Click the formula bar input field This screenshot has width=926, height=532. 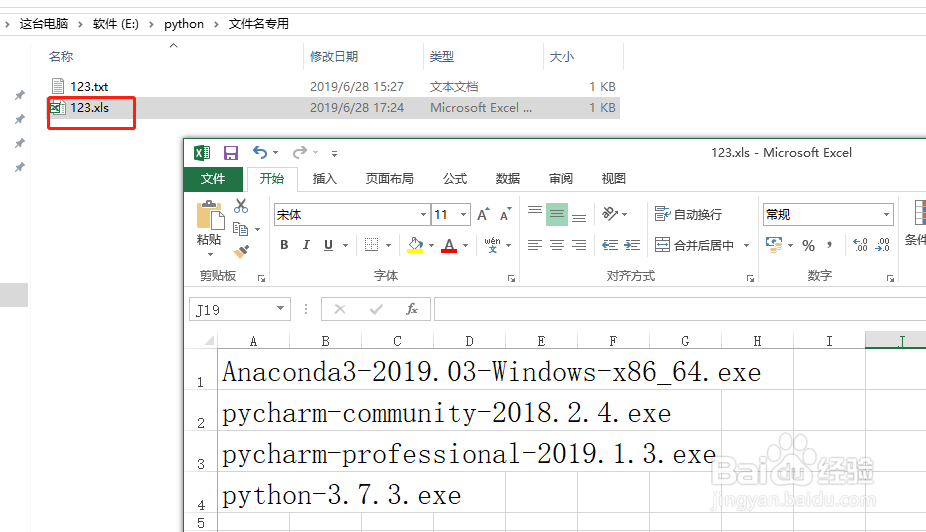pyautogui.click(x=679, y=309)
